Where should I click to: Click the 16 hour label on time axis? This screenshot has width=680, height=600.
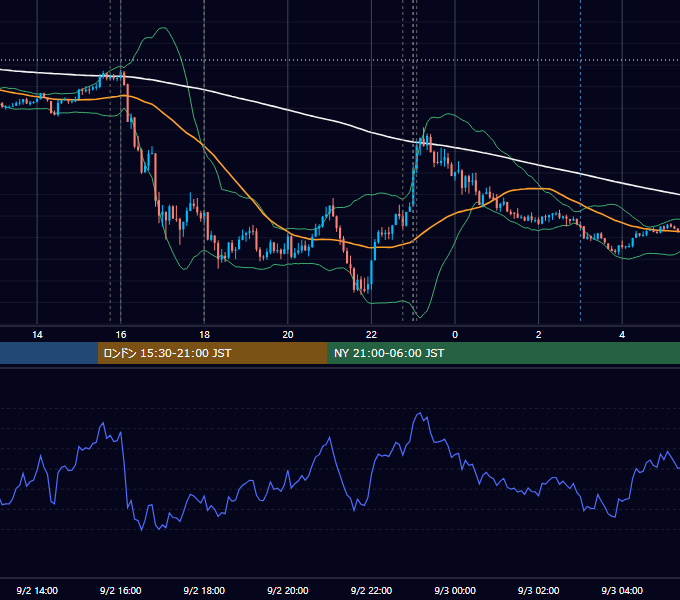(121, 335)
